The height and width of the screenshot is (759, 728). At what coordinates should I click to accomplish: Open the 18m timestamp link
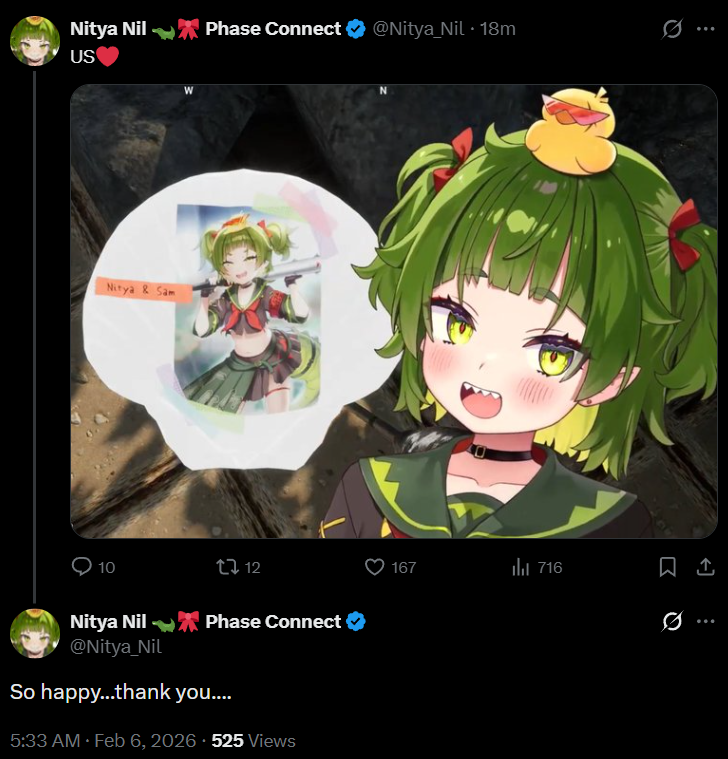click(x=498, y=29)
